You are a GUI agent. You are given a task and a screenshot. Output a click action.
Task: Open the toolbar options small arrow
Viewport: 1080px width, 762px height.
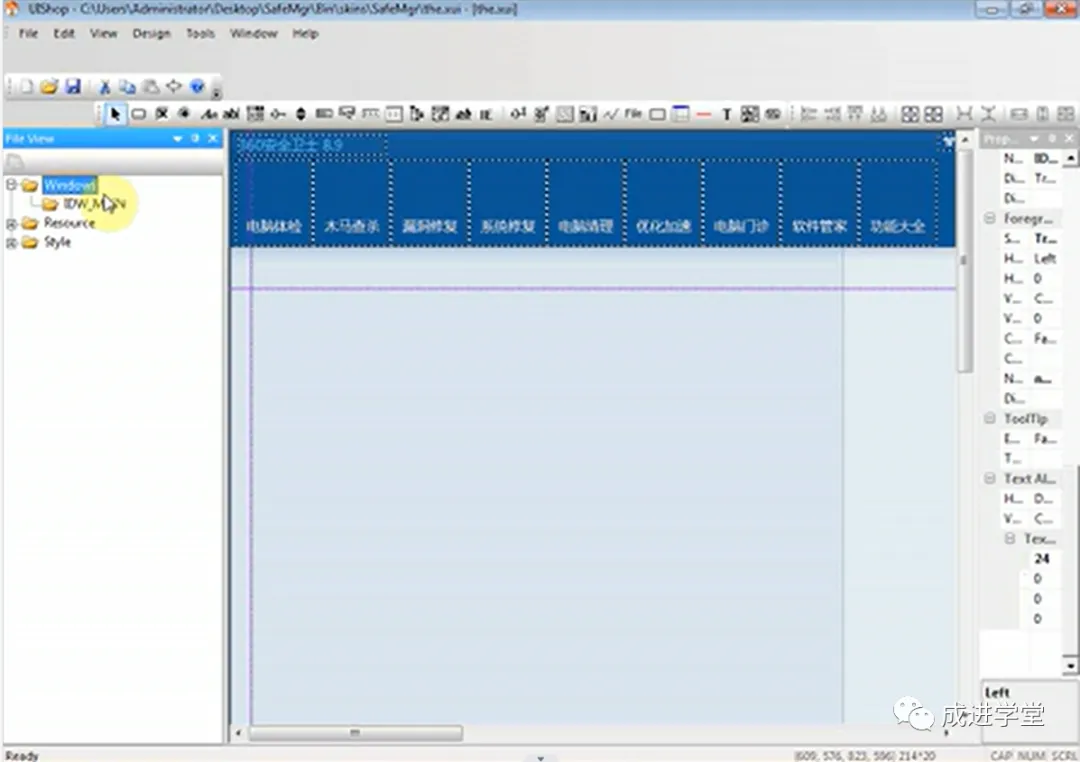tap(216, 92)
